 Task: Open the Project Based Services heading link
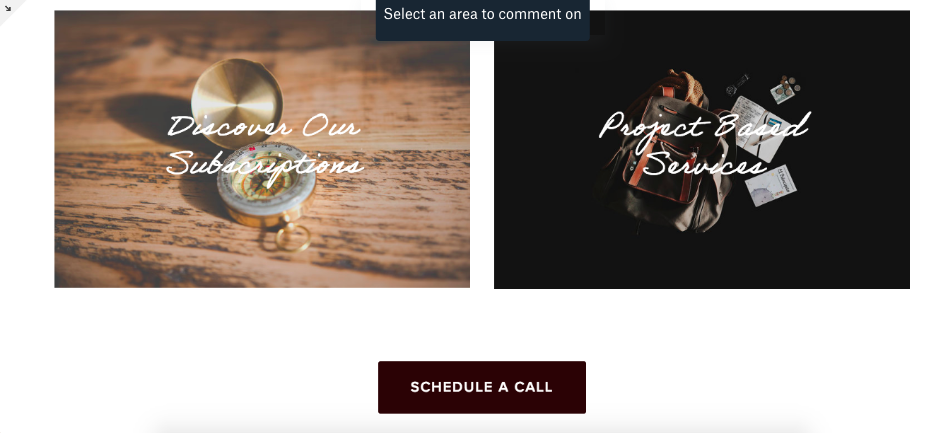[704, 145]
